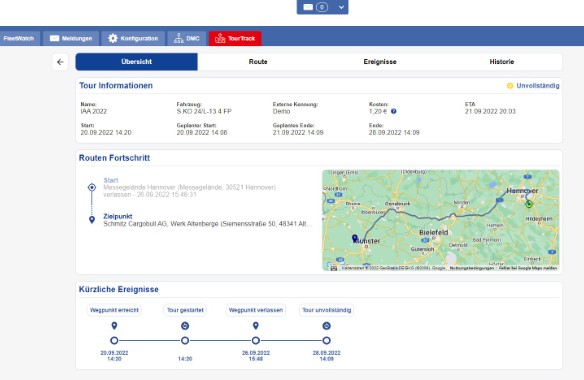Select the Zielpunkt pin icon
The height and width of the screenshot is (380, 584).
coord(92,220)
